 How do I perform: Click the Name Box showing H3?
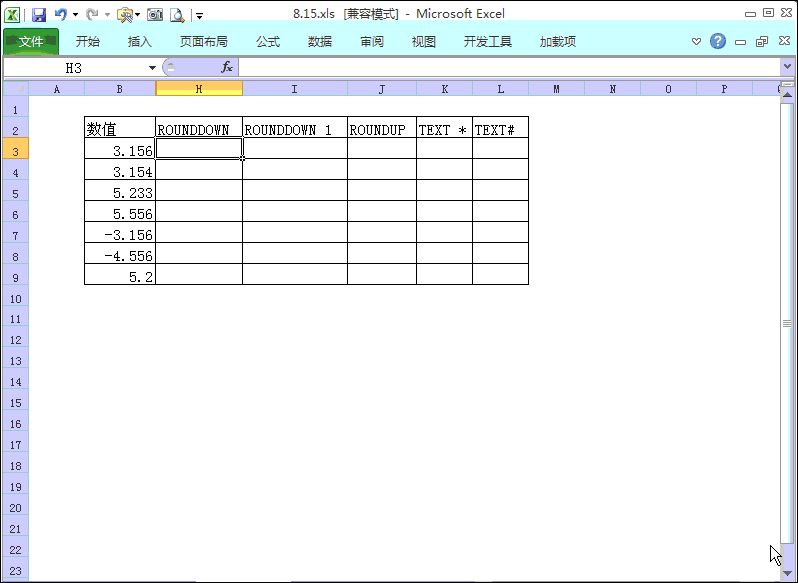pyautogui.click(x=74, y=68)
